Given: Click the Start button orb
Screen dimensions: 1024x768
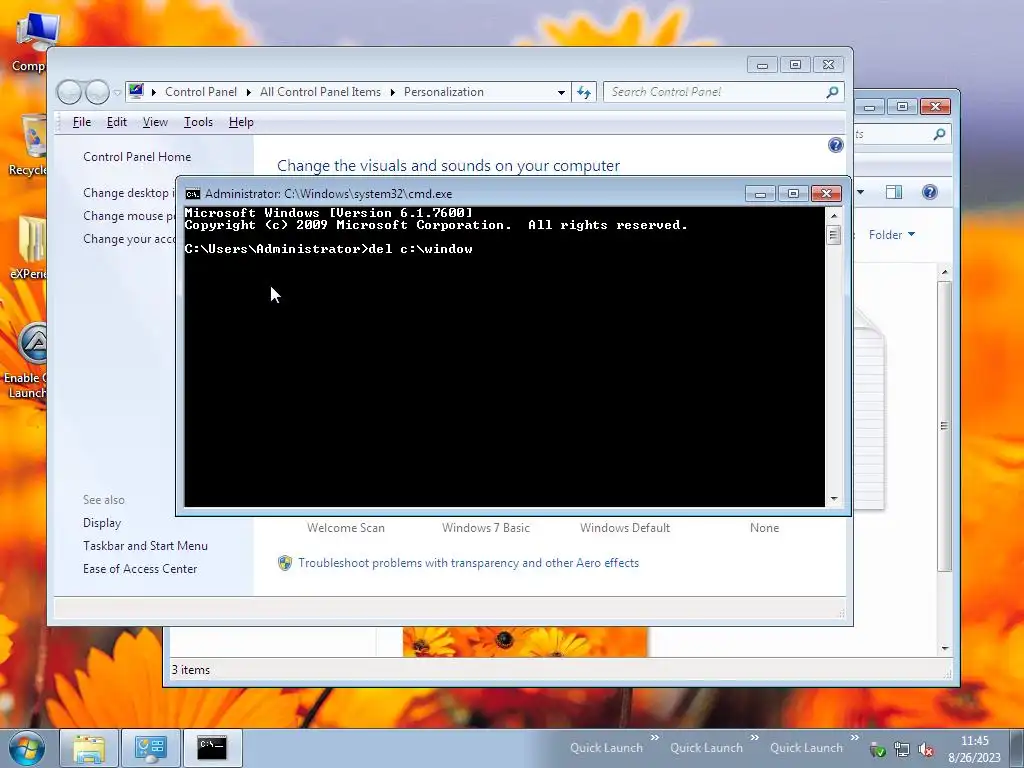Looking at the screenshot, I should point(26,748).
